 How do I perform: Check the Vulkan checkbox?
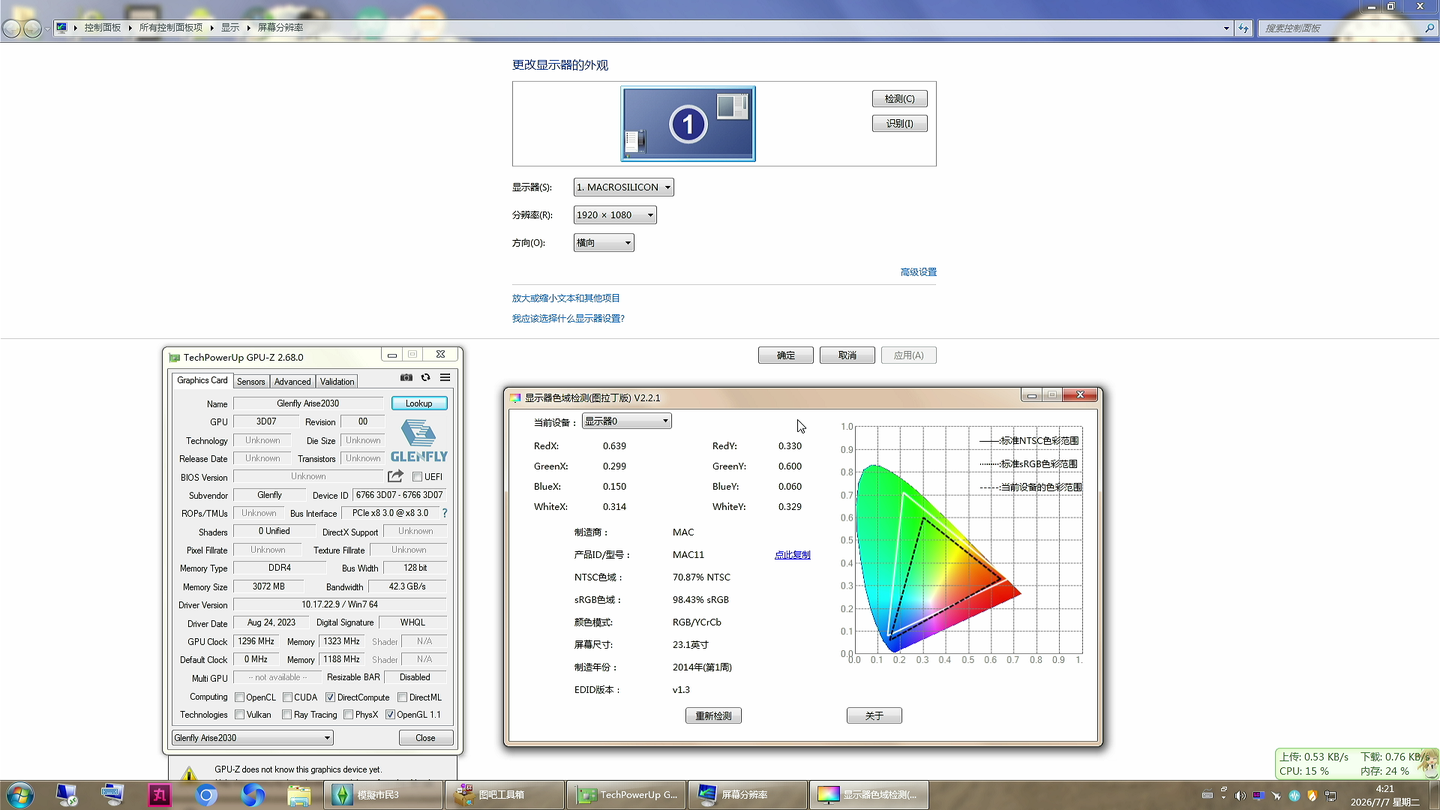point(239,715)
